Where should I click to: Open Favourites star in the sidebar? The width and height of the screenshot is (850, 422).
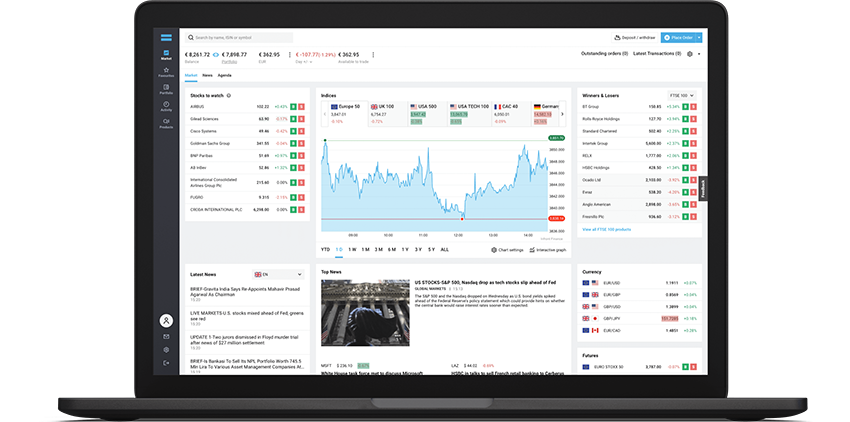pyautogui.click(x=166, y=72)
